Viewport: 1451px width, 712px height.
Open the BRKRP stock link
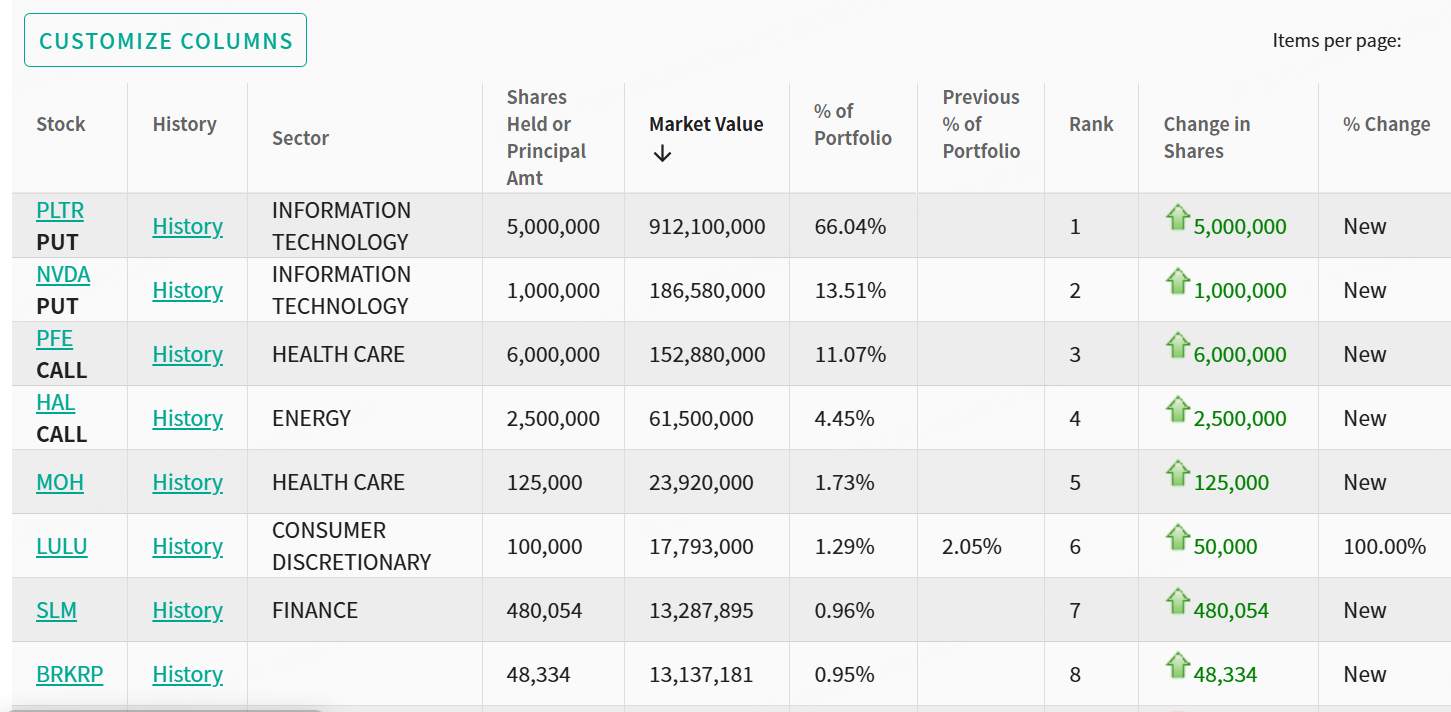69,674
